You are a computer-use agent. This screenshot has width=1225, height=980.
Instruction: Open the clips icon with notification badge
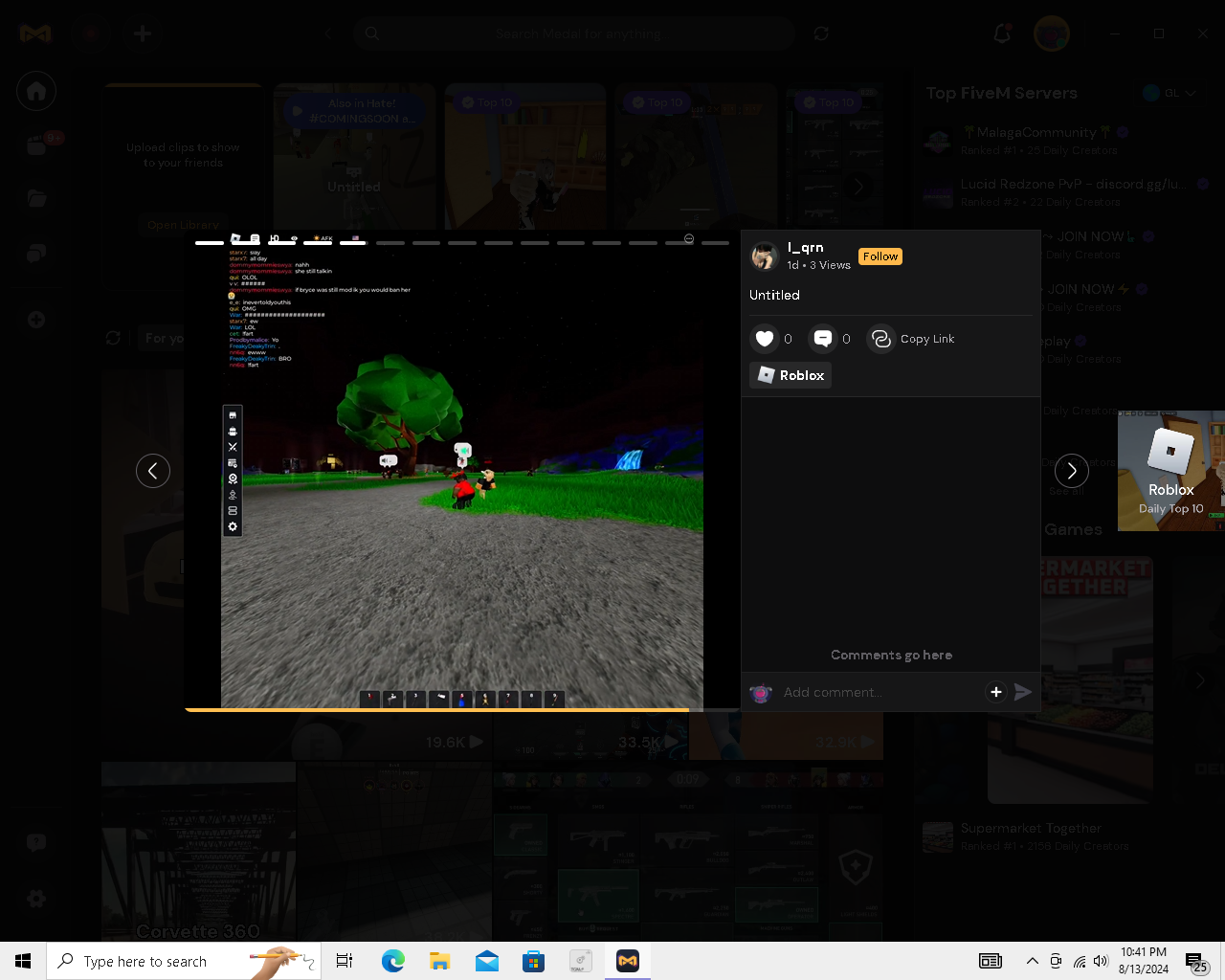(x=38, y=145)
